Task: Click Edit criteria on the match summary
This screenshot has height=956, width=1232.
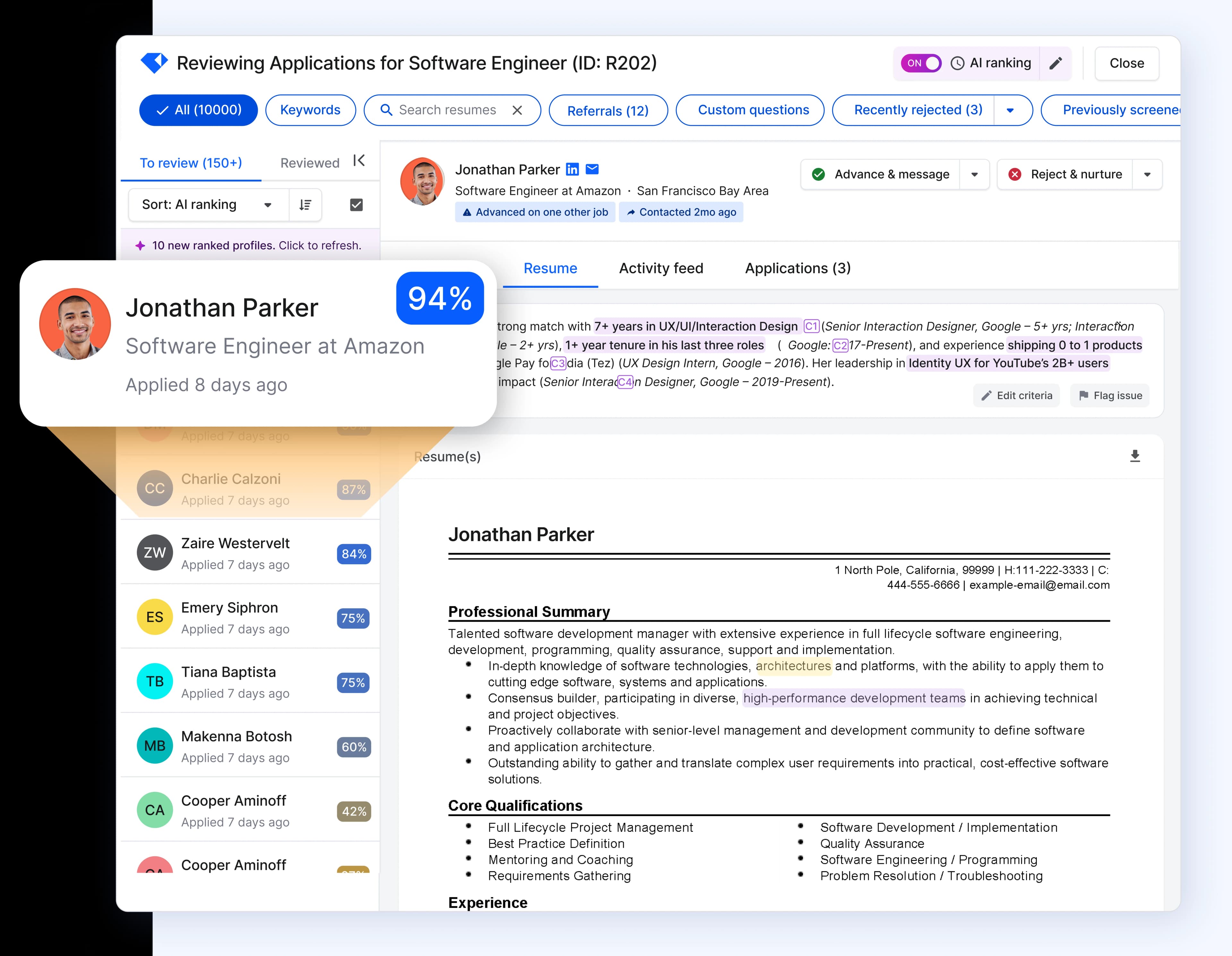Action: (1016, 395)
